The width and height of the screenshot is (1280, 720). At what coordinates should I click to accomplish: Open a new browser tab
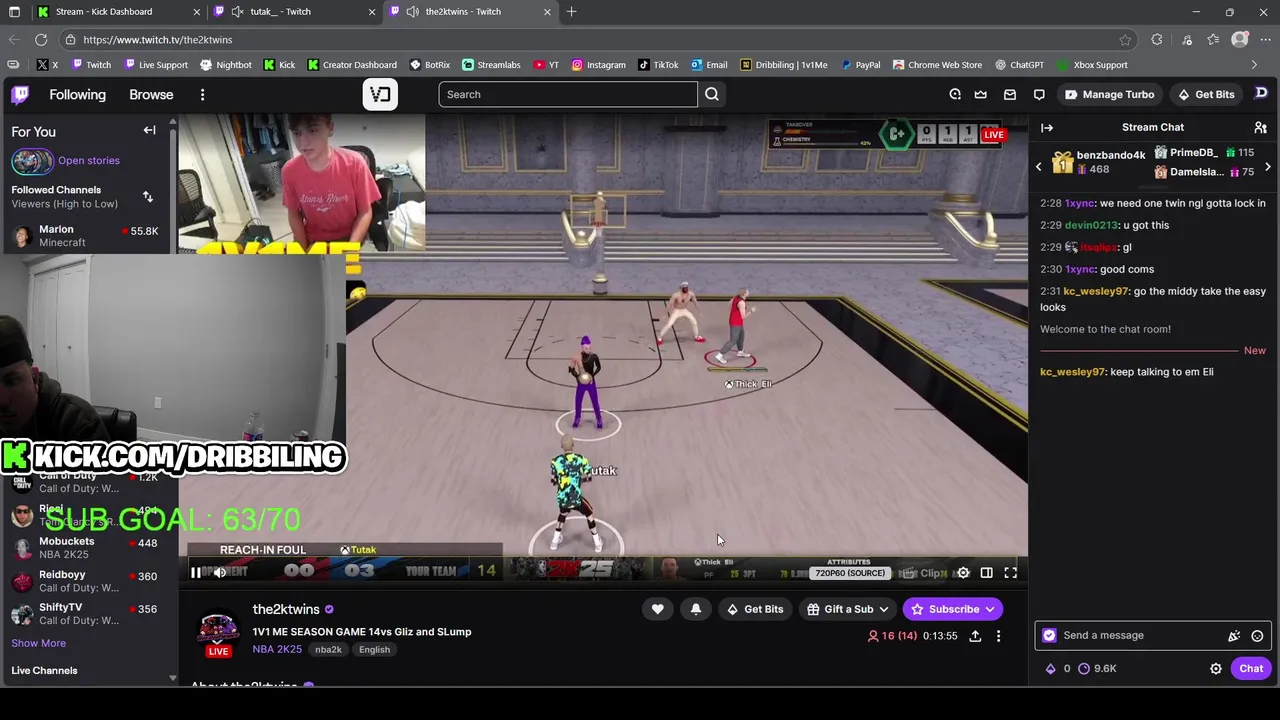coord(571,11)
